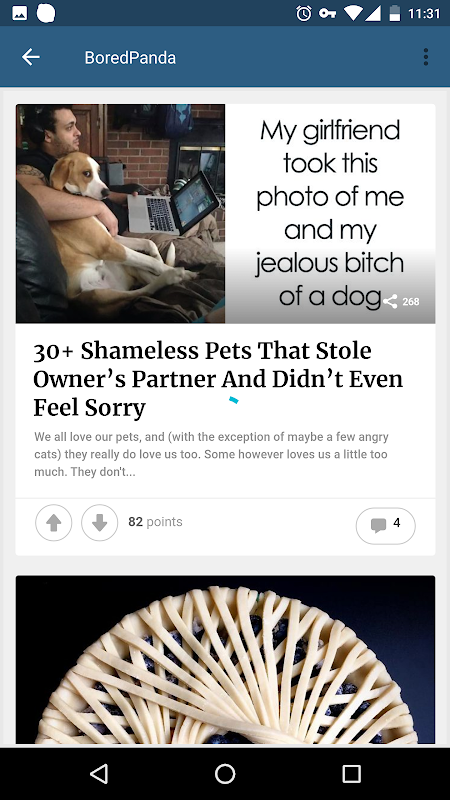Open recent apps square button
This screenshot has width=450, height=800.
351,773
